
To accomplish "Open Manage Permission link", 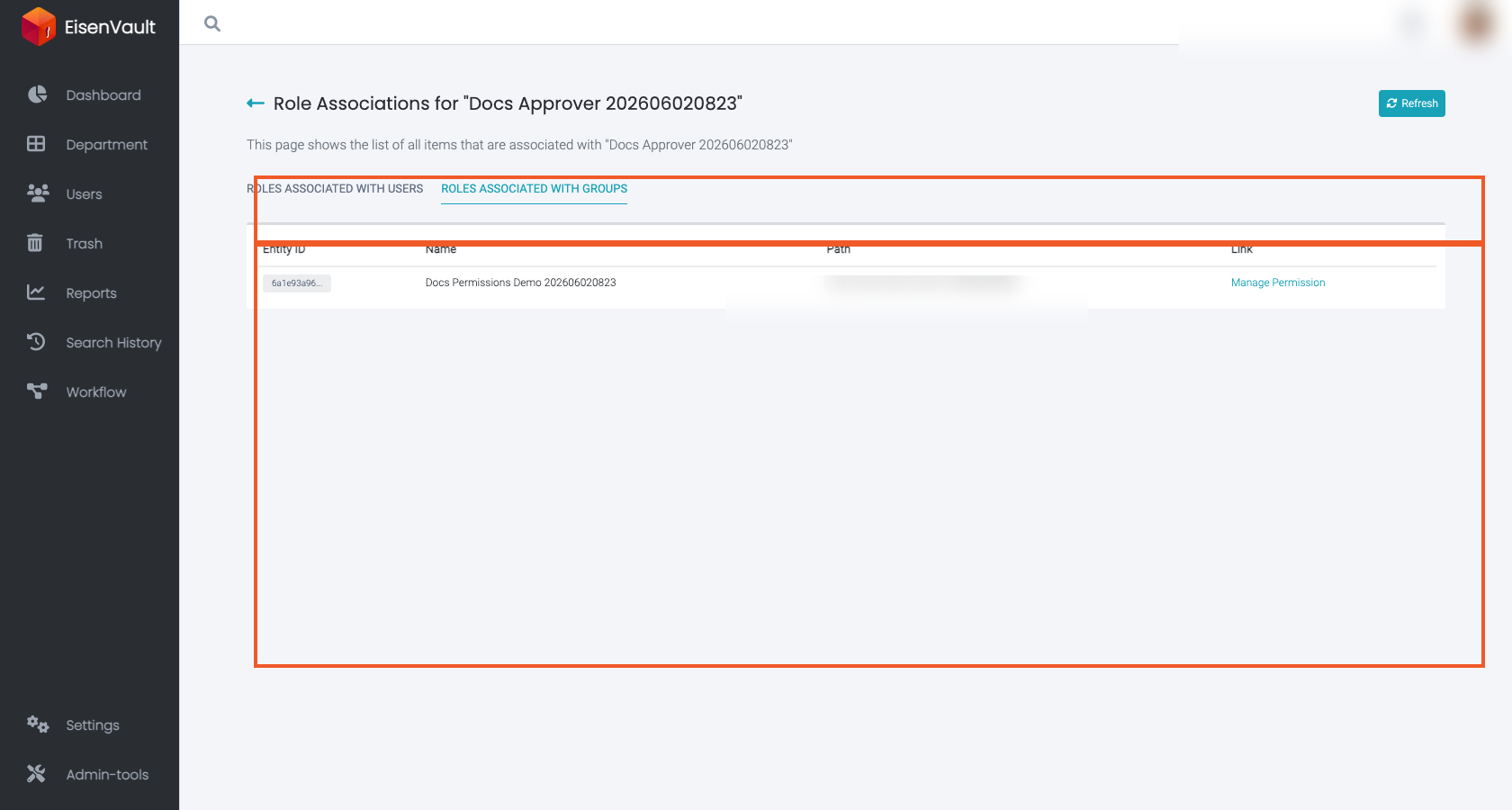I will pyautogui.click(x=1278, y=283).
